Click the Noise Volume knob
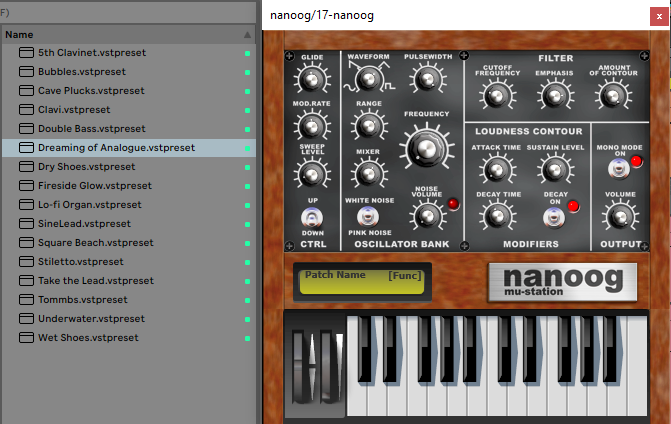This screenshot has height=424, width=671. click(x=428, y=216)
